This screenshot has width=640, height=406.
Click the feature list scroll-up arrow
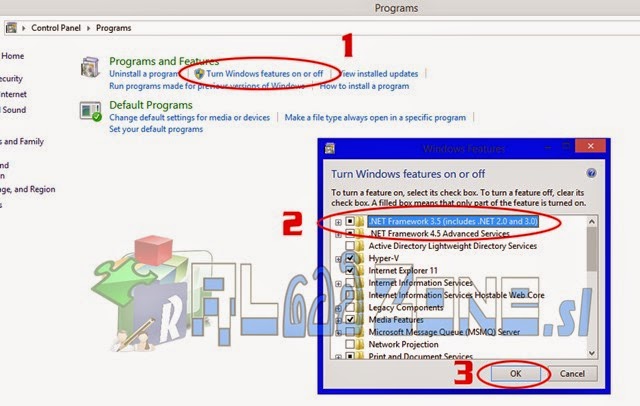coord(592,222)
